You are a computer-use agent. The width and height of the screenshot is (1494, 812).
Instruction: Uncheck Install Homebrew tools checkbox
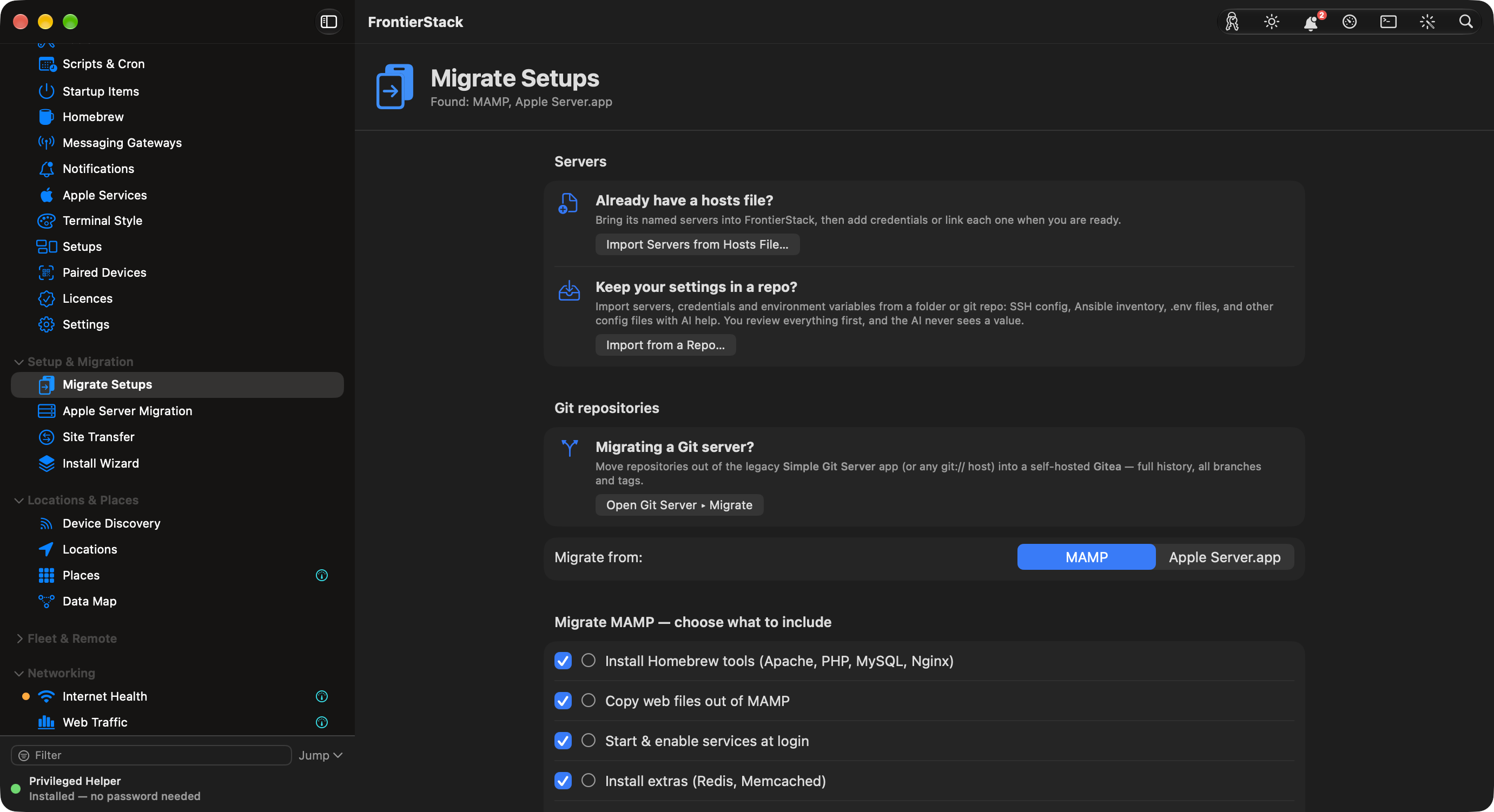(x=563, y=661)
